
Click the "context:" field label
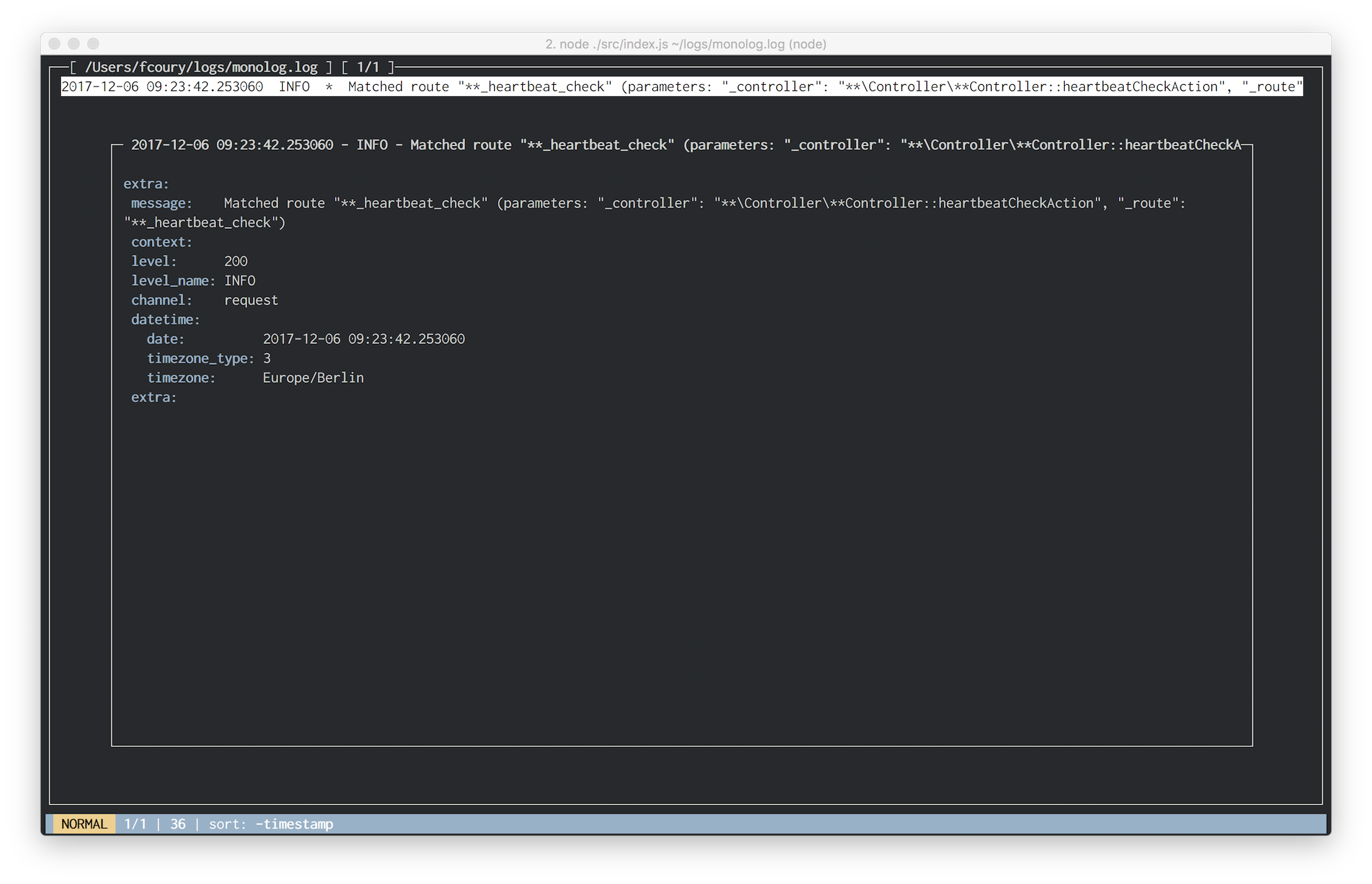pyautogui.click(x=162, y=242)
